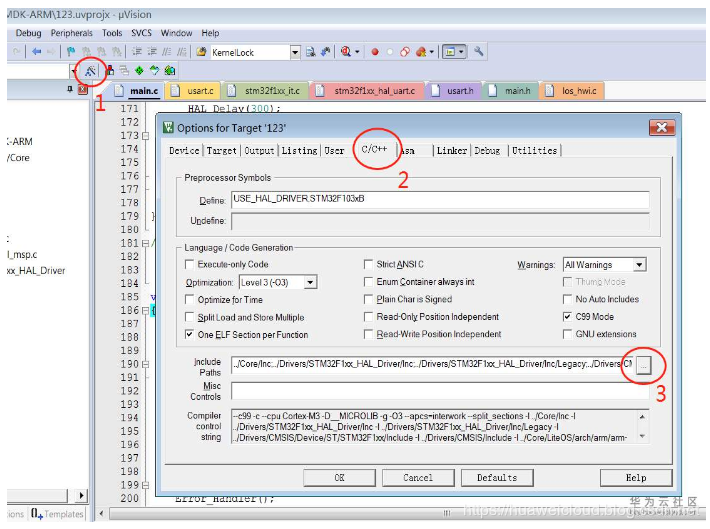The width and height of the screenshot is (710, 529).
Task: Navigate backwards with blue left arrow
Action: (x=37, y=52)
